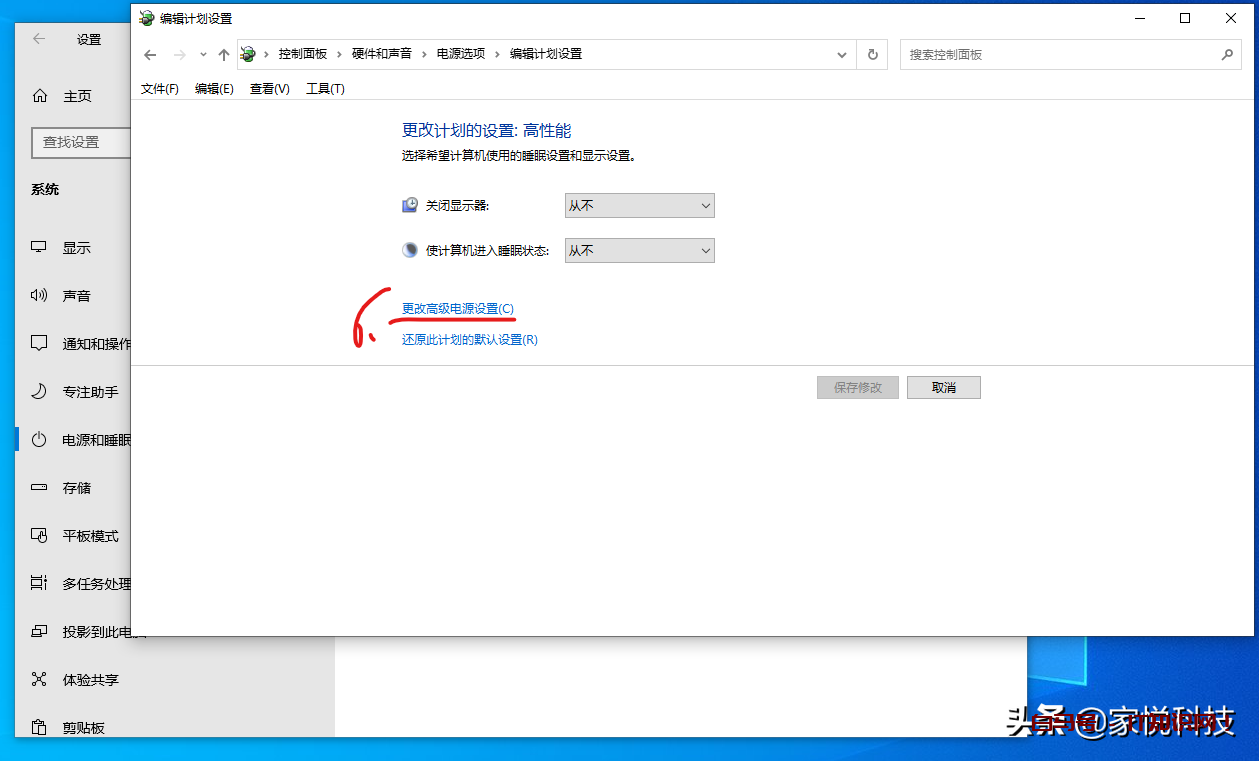
Task: Click the up-one-level folder arrow icon
Action: (x=223, y=54)
